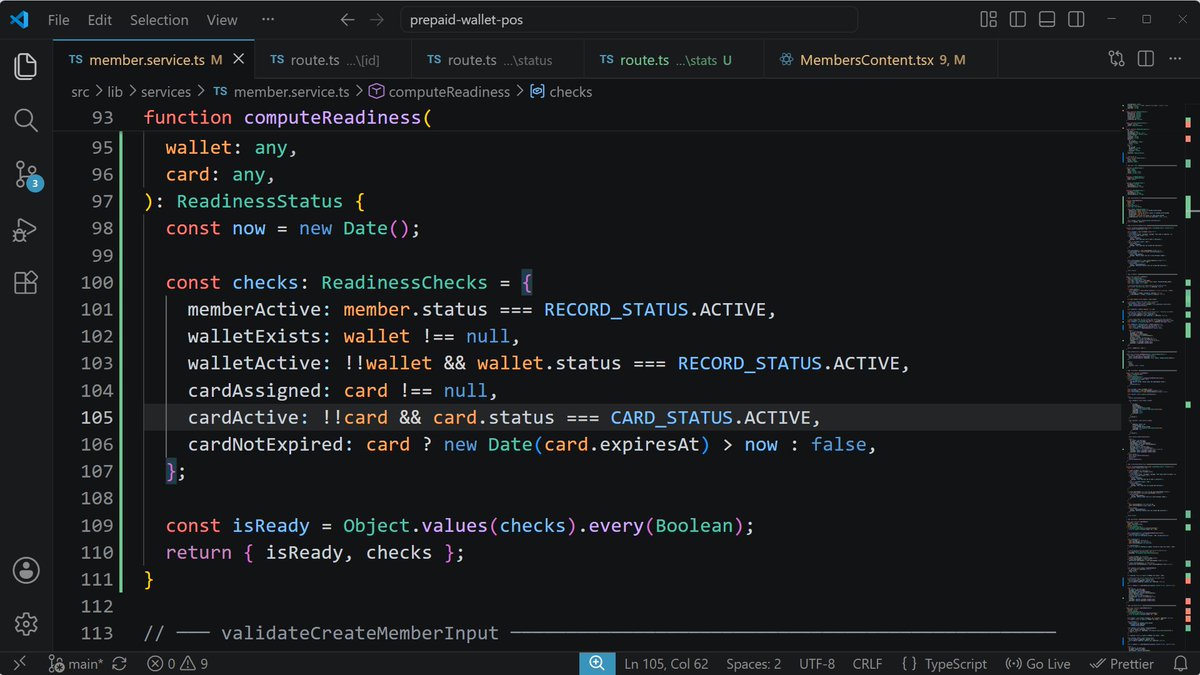Expand the services breadcrumb
The height and width of the screenshot is (675, 1200).
pyautogui.click(x=166, y=91)
